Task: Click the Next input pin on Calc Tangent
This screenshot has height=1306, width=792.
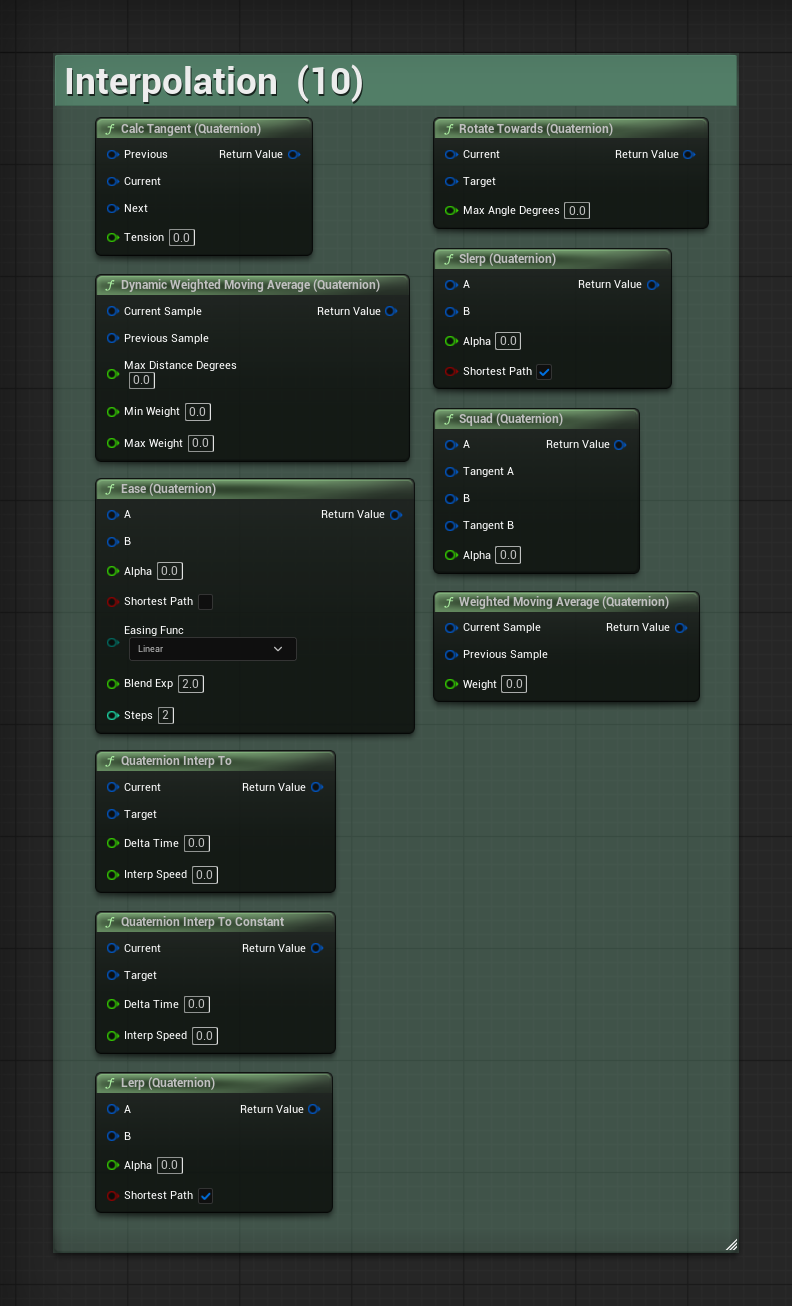Action: pyautogui.click(x=113, y=208)
